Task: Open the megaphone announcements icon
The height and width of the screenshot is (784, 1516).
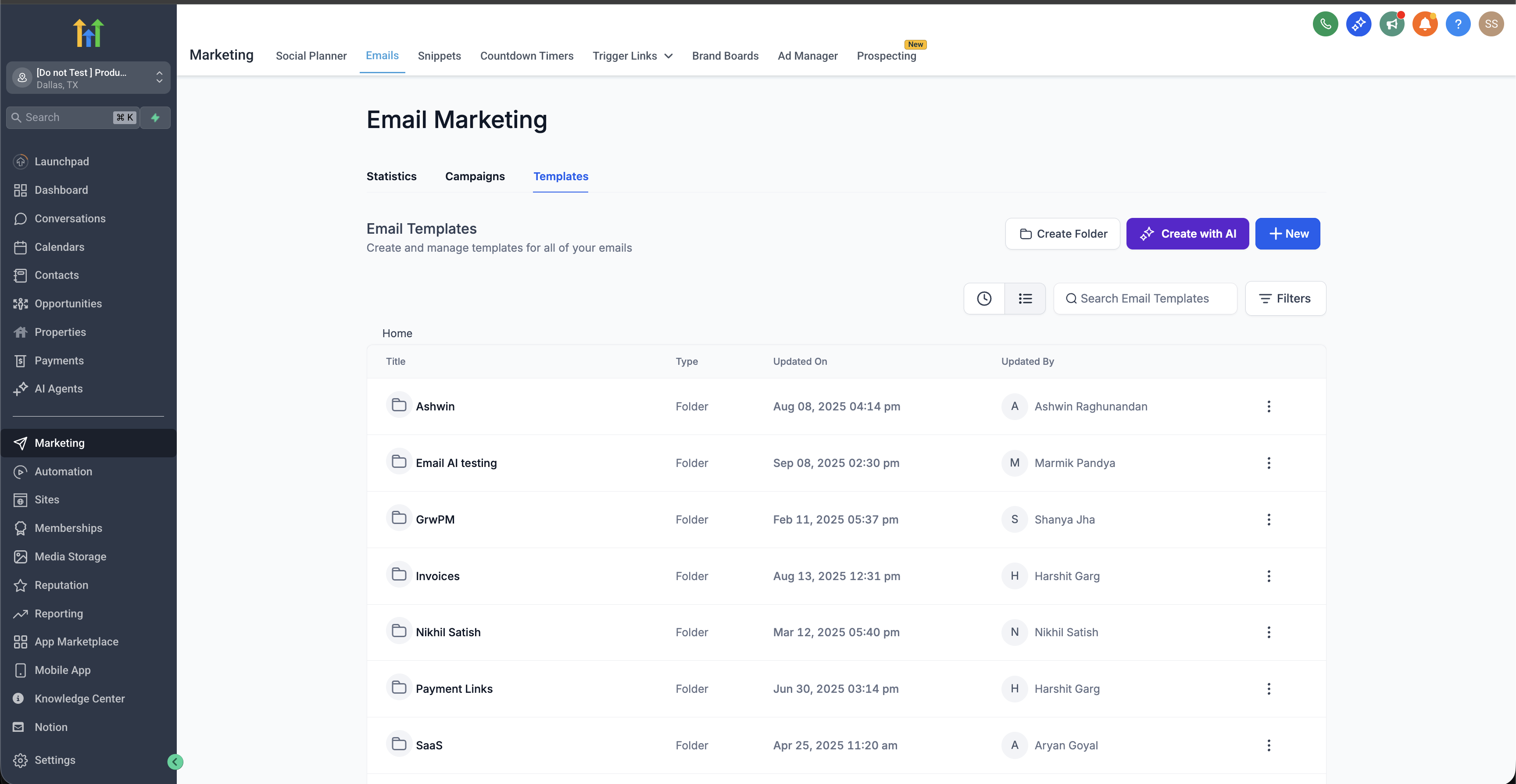Action: coord(1391,24)
